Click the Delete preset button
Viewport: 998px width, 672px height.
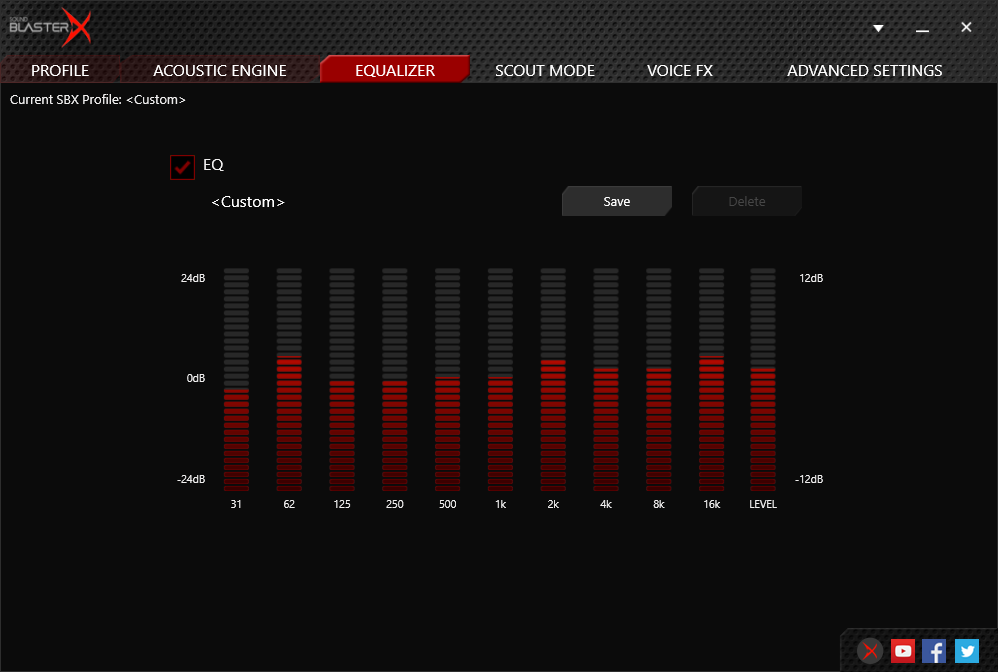746,201
